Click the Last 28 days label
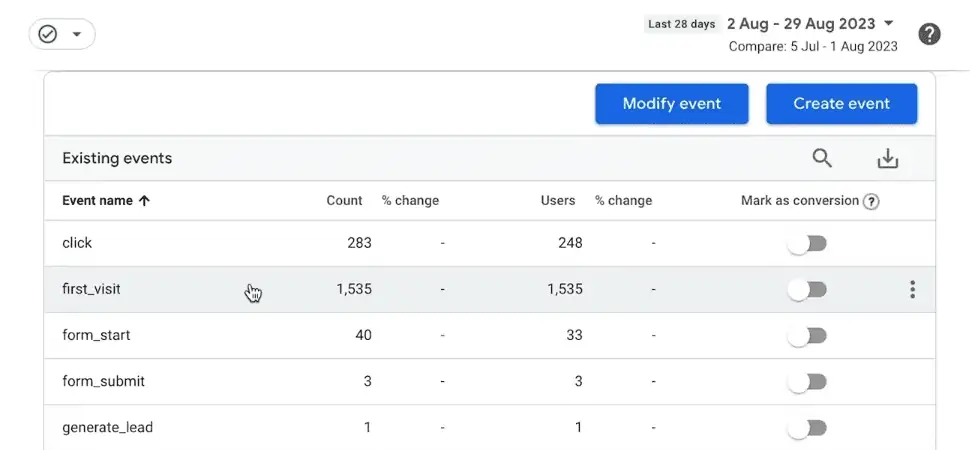This screenshot has height=450, width=970. [x=681, y=24]
